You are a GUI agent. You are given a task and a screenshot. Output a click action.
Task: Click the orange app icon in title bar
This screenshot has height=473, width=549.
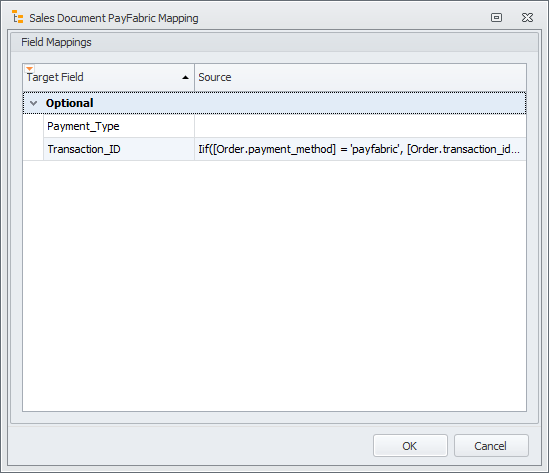[x=18, y=17]
